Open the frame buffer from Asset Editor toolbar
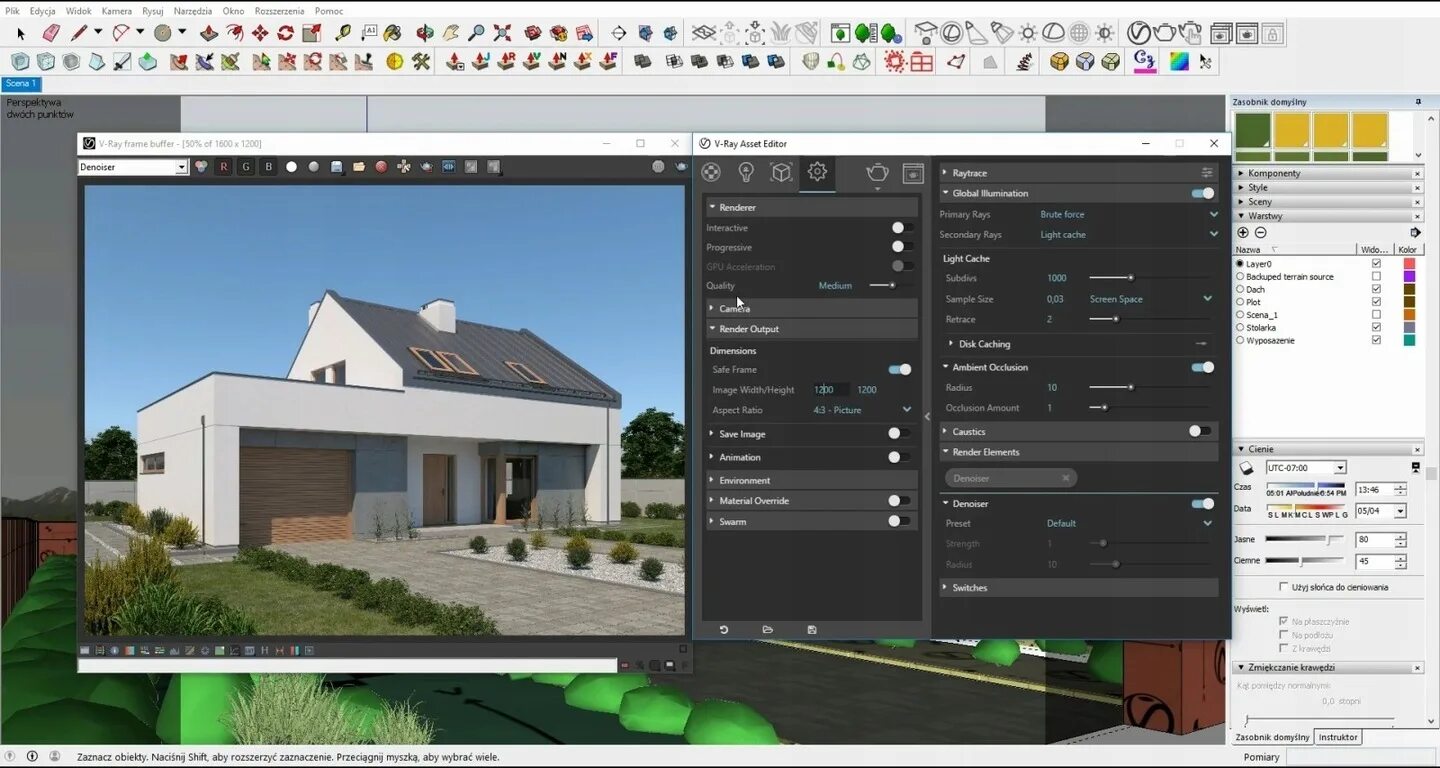This screenshot has width=1440, height=768. pos(912,173)
